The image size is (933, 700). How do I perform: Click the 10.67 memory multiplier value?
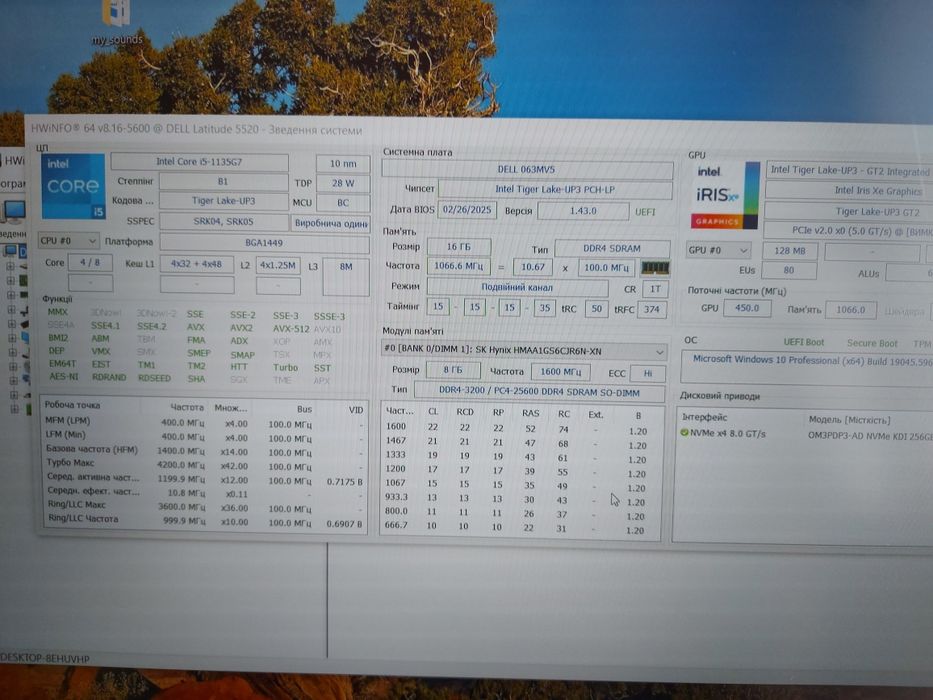point(533,267)
